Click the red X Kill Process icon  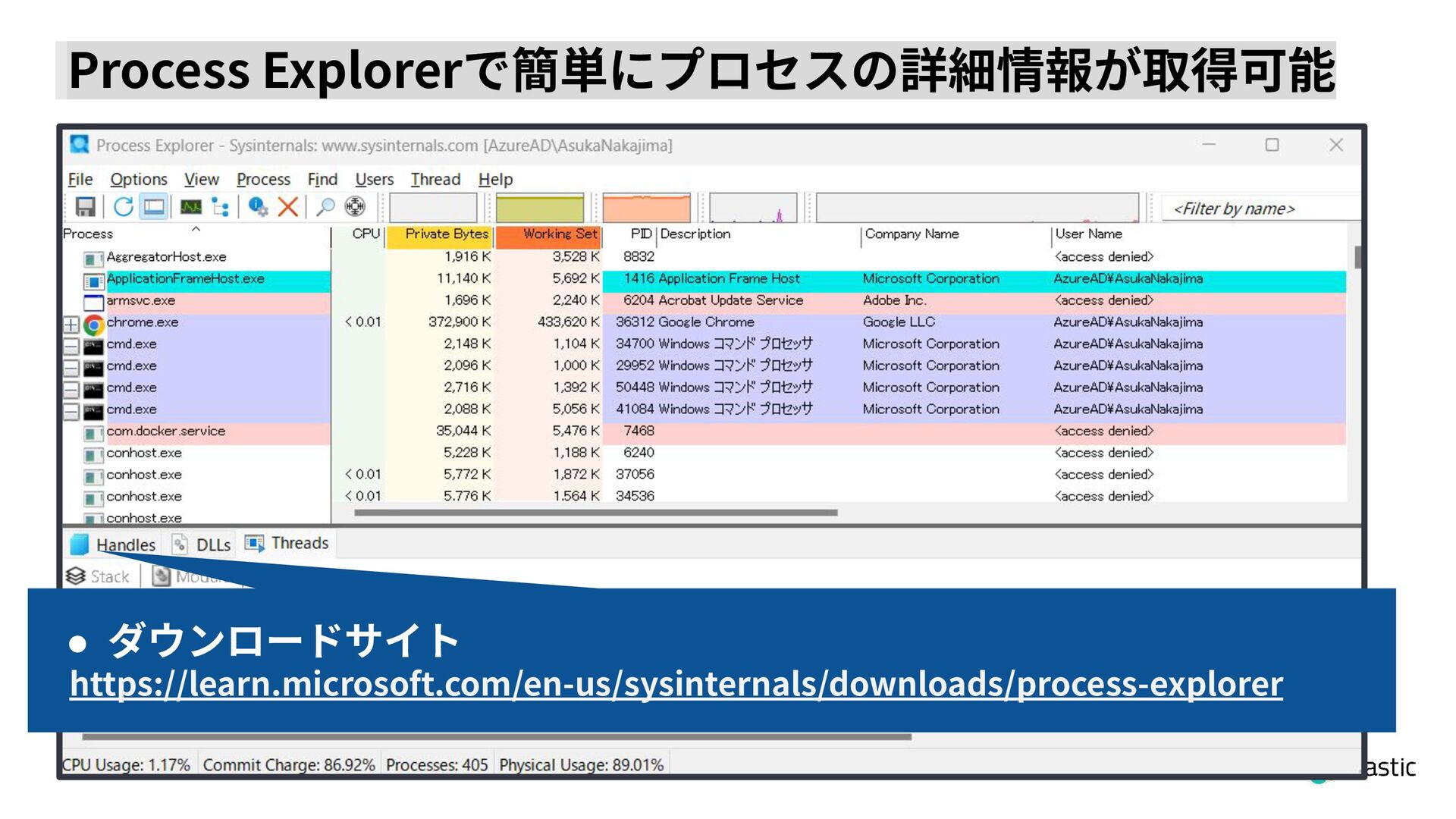coord(287,206)
